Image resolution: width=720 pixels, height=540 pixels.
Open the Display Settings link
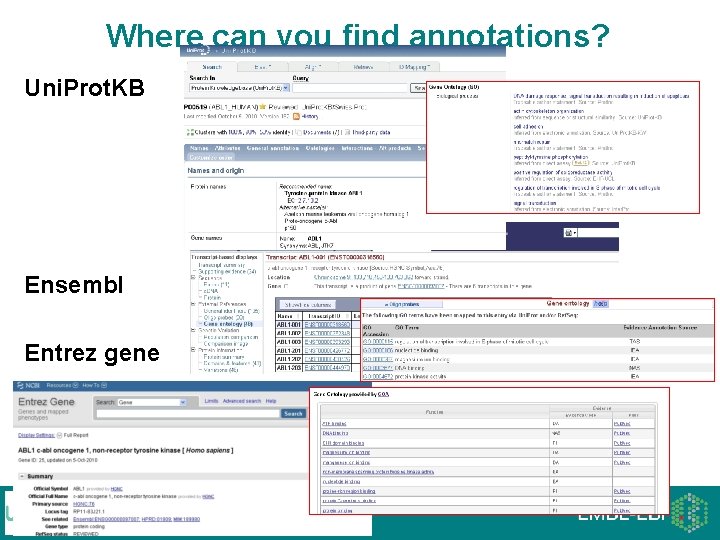tap(36, 435)
